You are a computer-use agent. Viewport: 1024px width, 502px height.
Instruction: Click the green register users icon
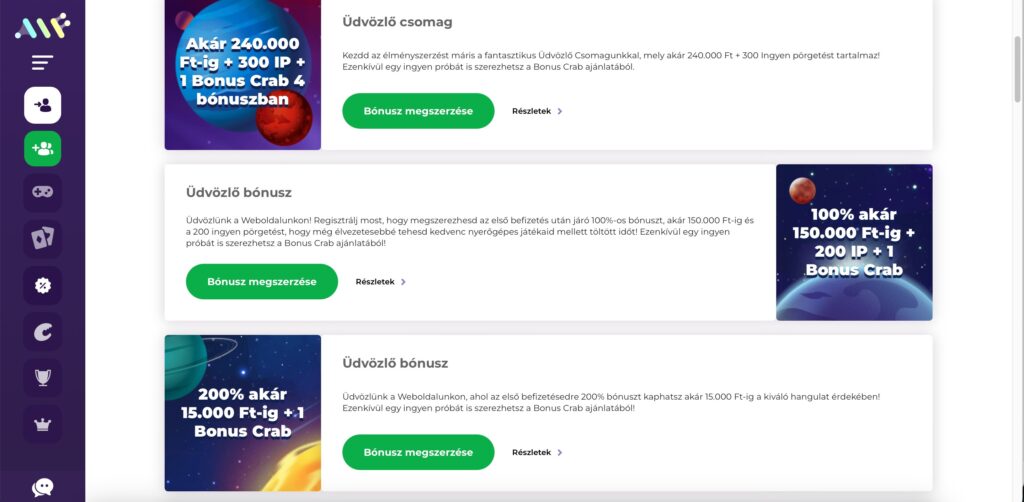click(x=42, y=149)
